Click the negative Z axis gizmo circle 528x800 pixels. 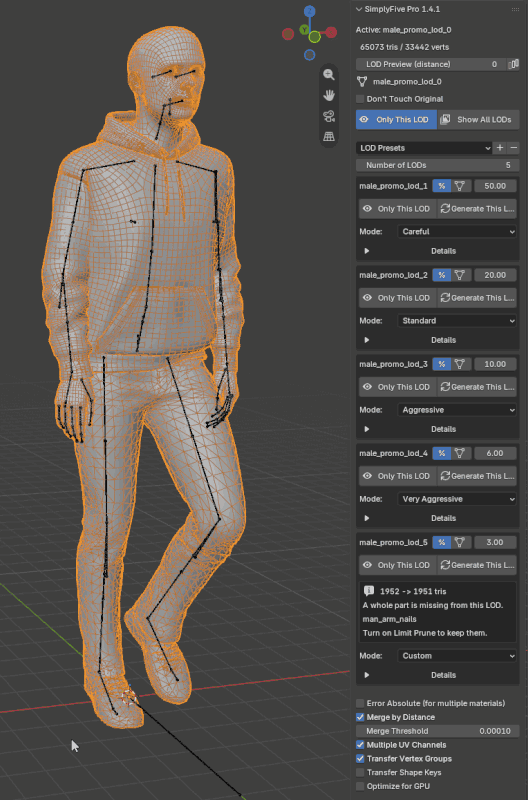pyautogui.click(x=310, y=55)
